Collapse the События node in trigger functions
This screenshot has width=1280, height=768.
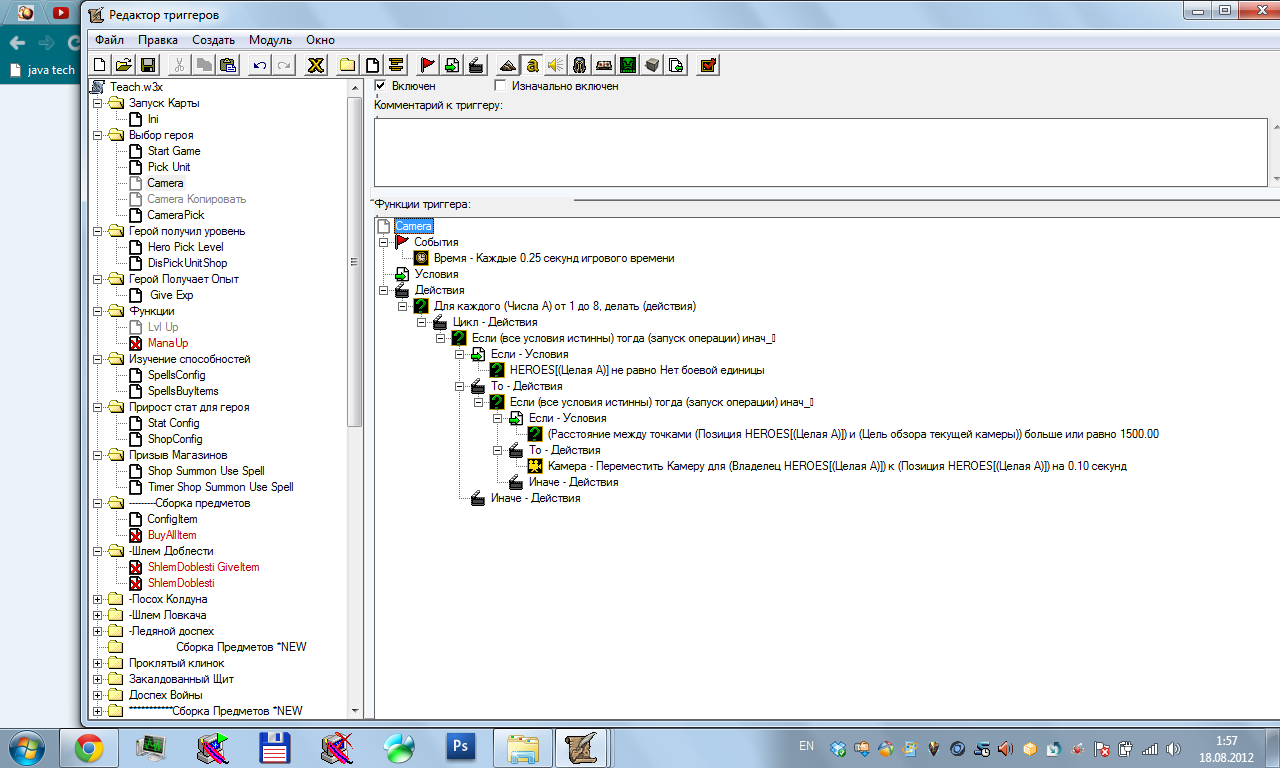coord(383,242)
